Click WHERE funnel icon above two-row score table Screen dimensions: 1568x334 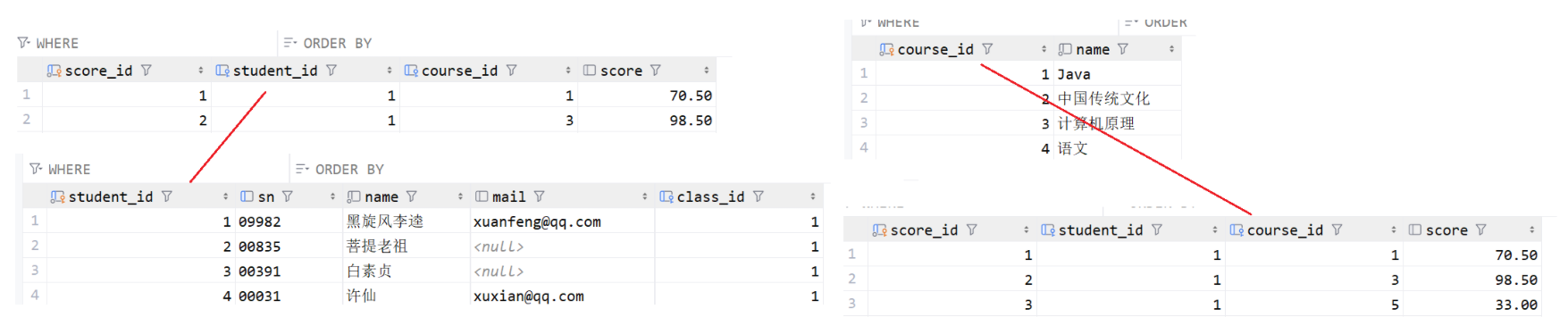24,43
